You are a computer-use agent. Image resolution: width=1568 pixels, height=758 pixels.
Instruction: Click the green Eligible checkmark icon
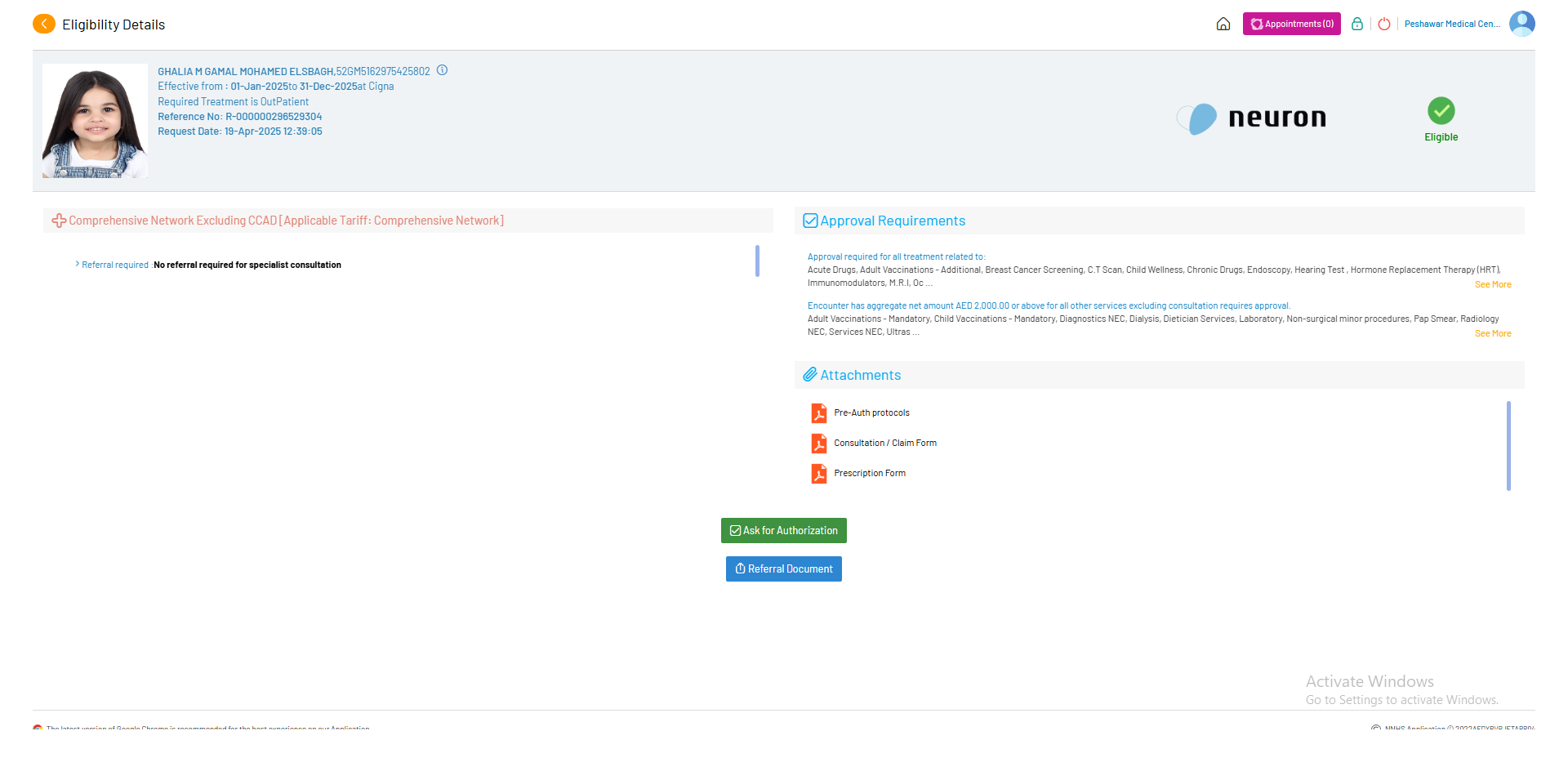point(1441,111)
